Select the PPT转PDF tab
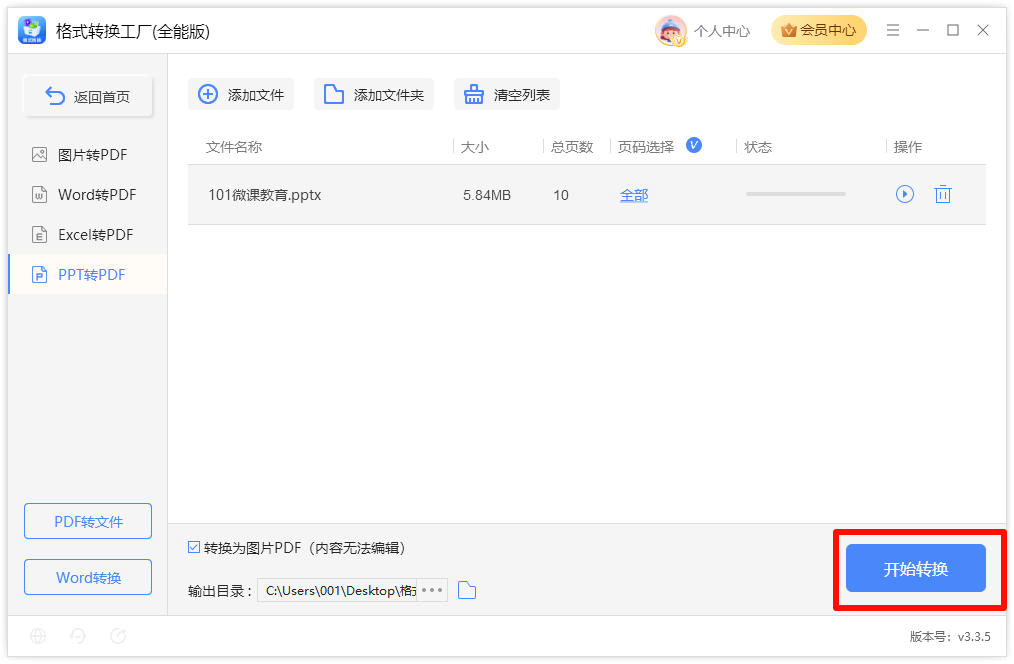This screenshot has width=1014, height=664. click(88, 274)
